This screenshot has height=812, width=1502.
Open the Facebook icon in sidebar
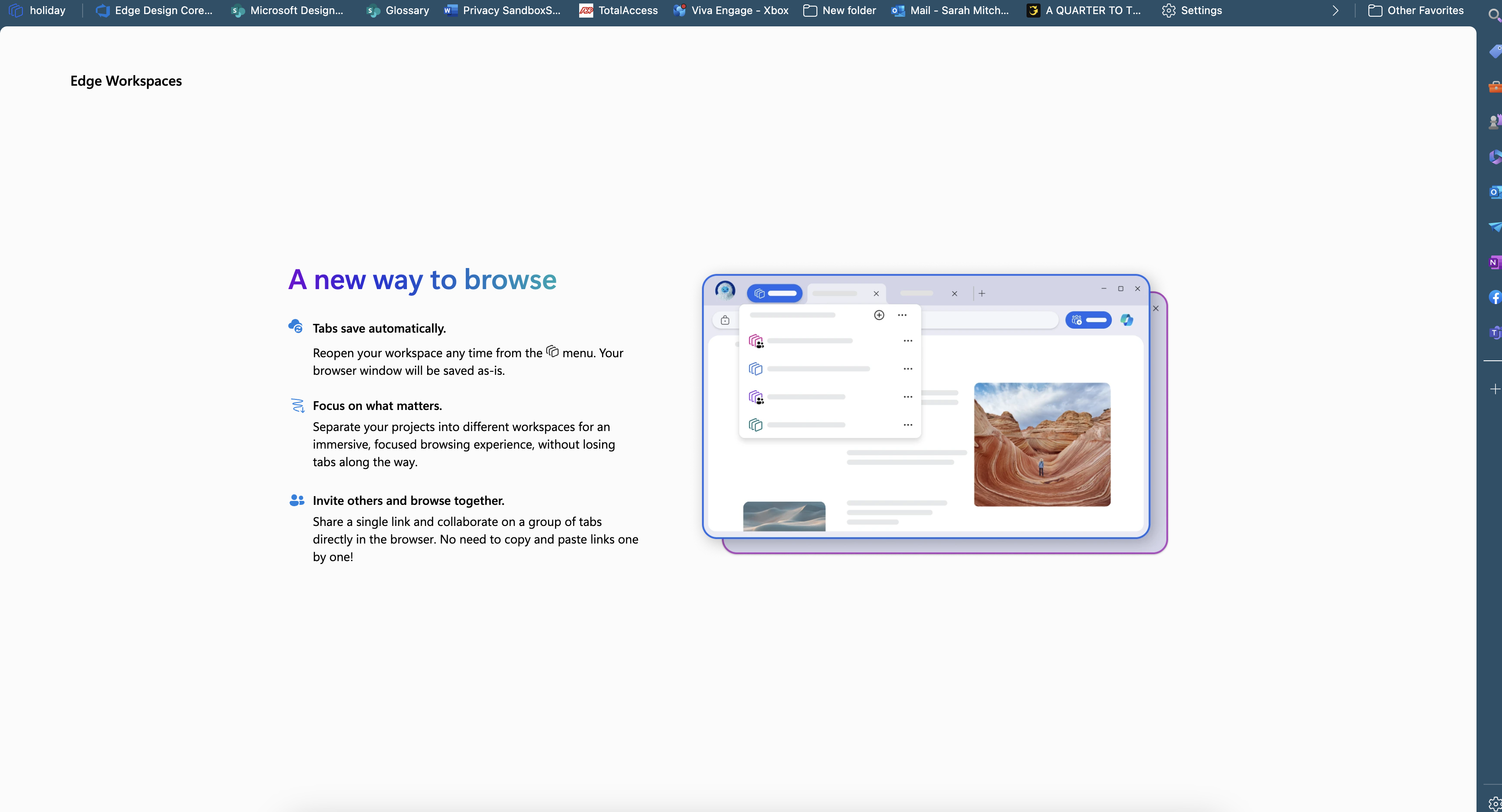pyautogui.click(x=1495, y=297)
